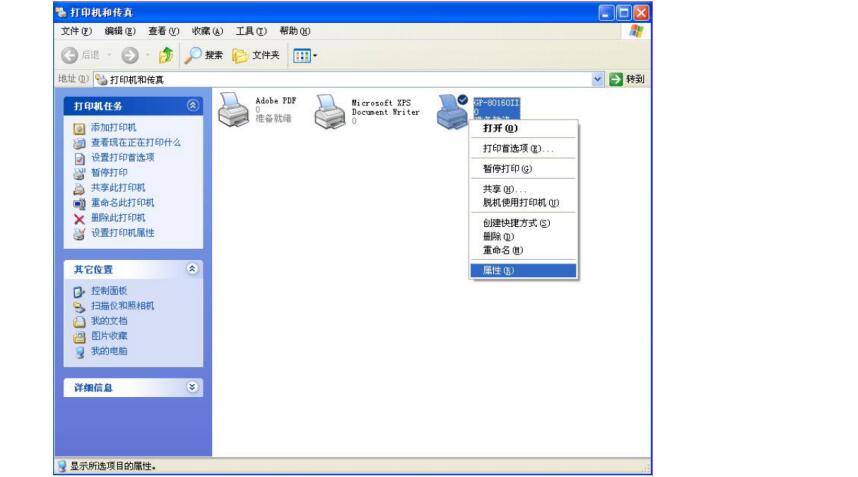The height and width of the screenshot is (477, 858).
Task: Expand the address bar dropdown
Action: tap(598, 79)
